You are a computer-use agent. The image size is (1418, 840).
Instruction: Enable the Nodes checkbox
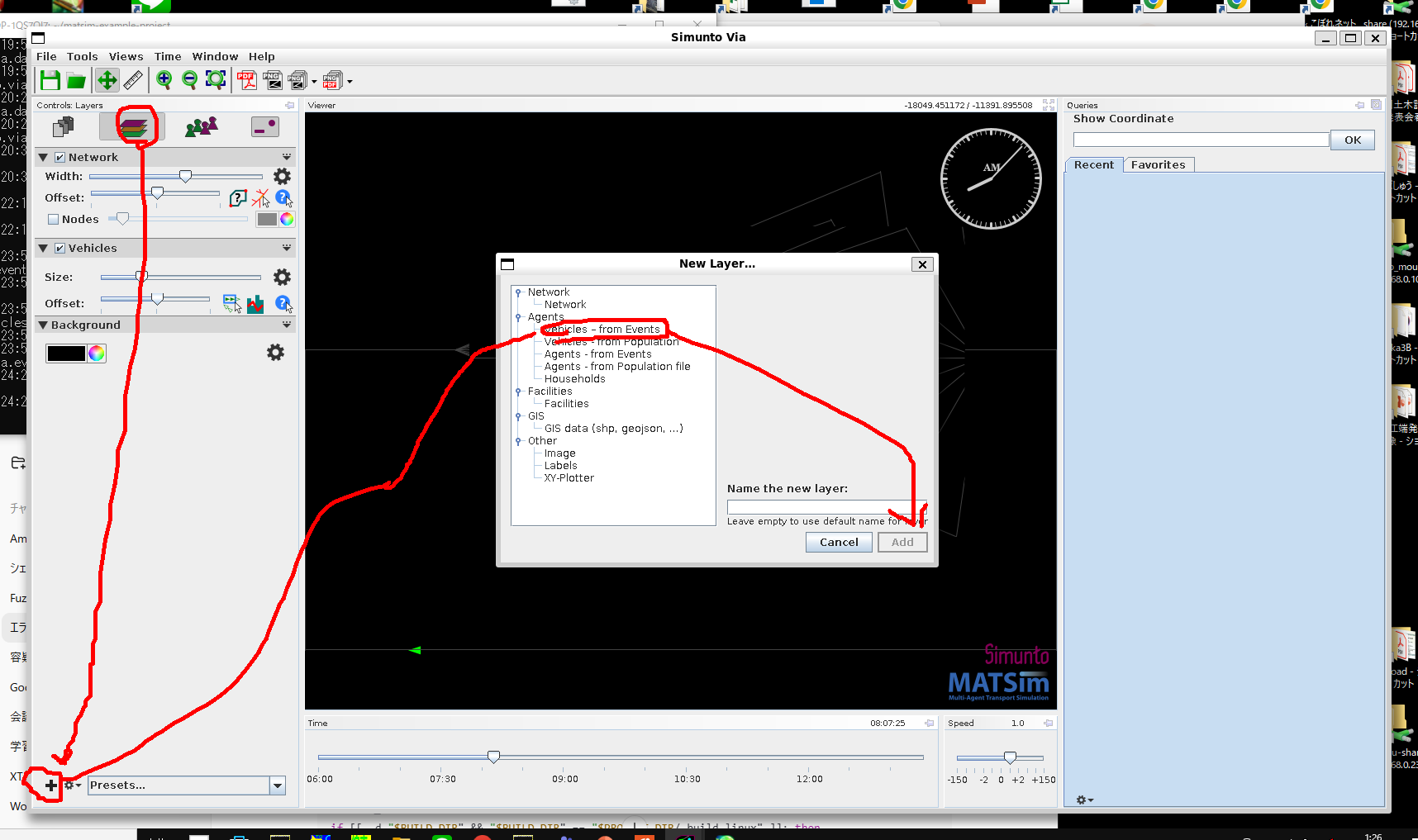[54, 220]
